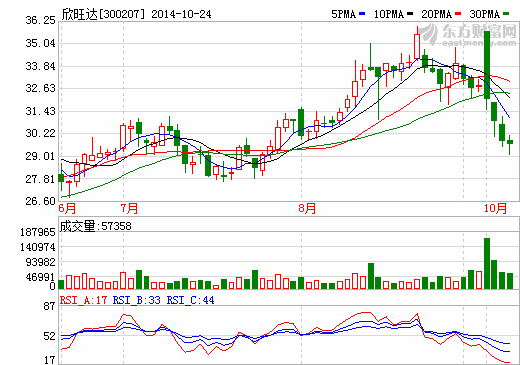Click the red 20PMA legend color marker
520x365 pixels.
[x=458, y=14]
